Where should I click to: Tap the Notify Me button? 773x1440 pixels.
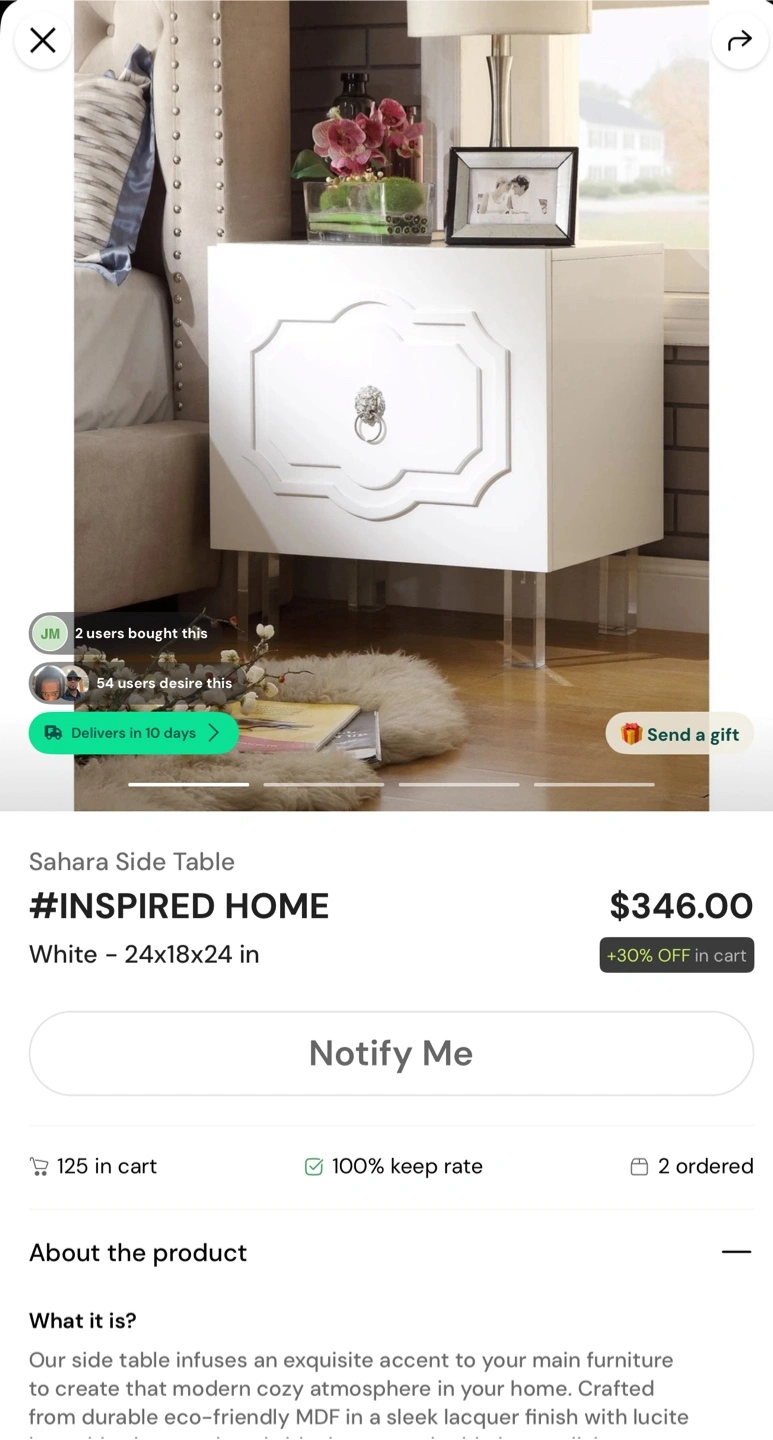coord(391,1053)
